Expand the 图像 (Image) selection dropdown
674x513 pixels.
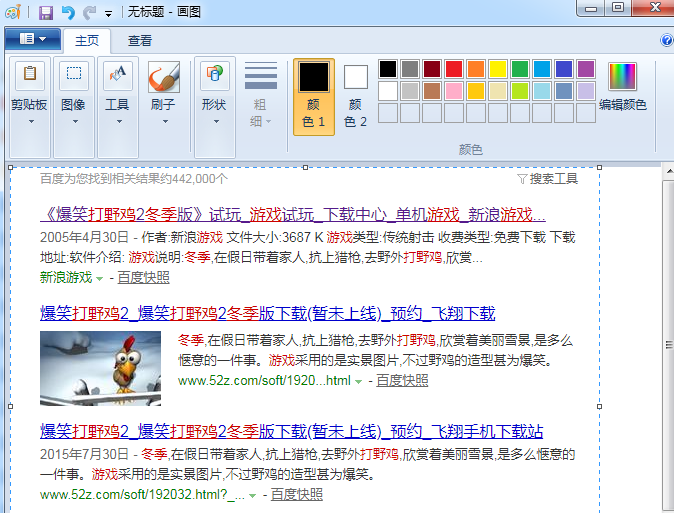click(x=73, y=122)
